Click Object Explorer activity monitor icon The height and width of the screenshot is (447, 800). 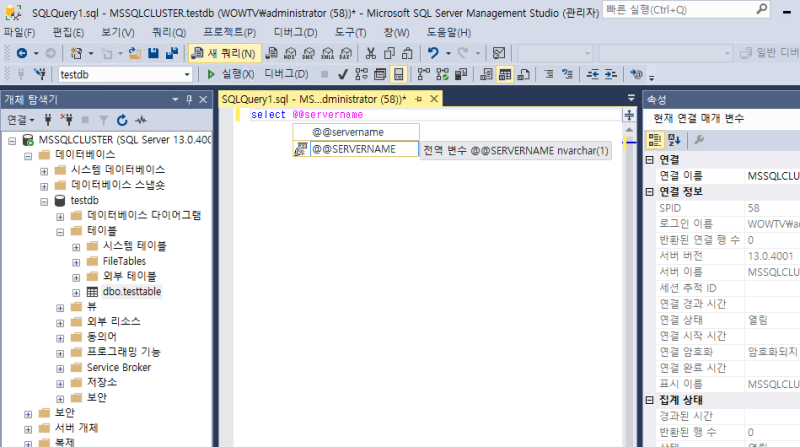(141, 120)
